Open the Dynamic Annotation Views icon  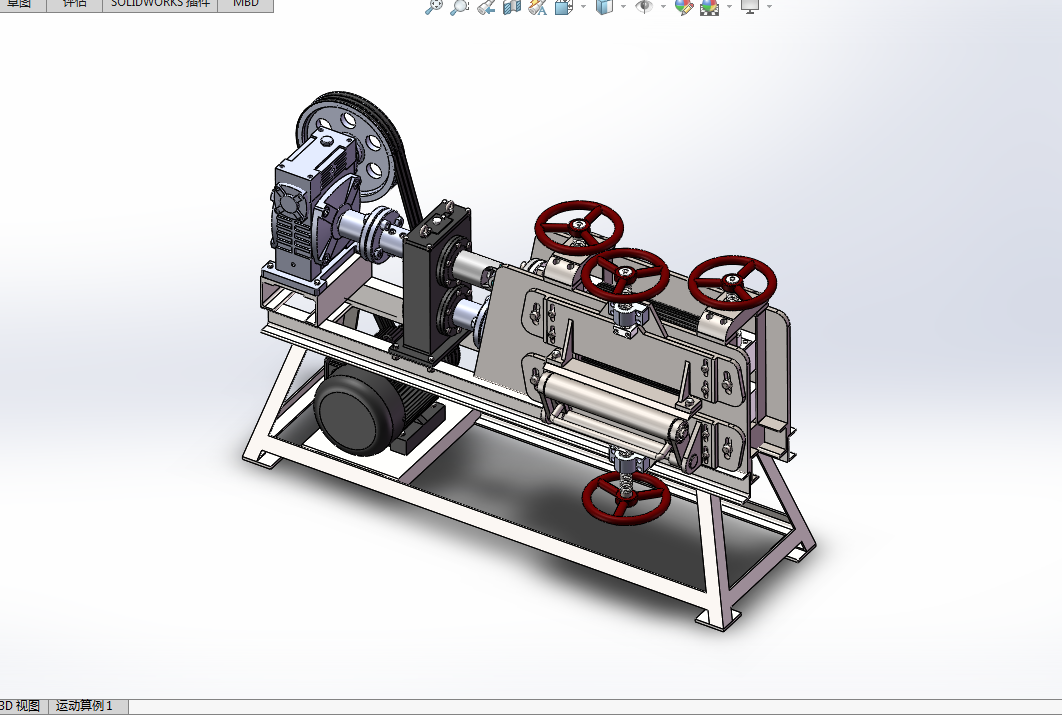(x=538, y=7)
